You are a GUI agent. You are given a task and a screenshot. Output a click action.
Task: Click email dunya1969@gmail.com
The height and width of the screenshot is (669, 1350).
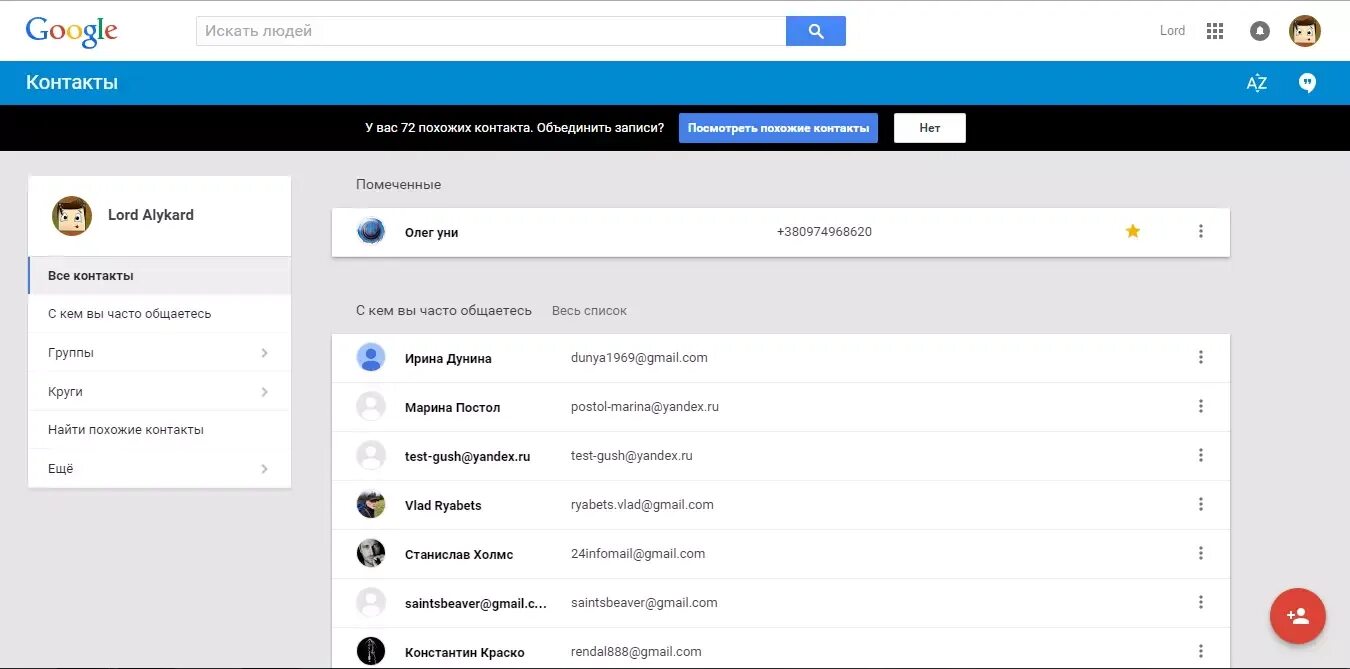[639, 357]
